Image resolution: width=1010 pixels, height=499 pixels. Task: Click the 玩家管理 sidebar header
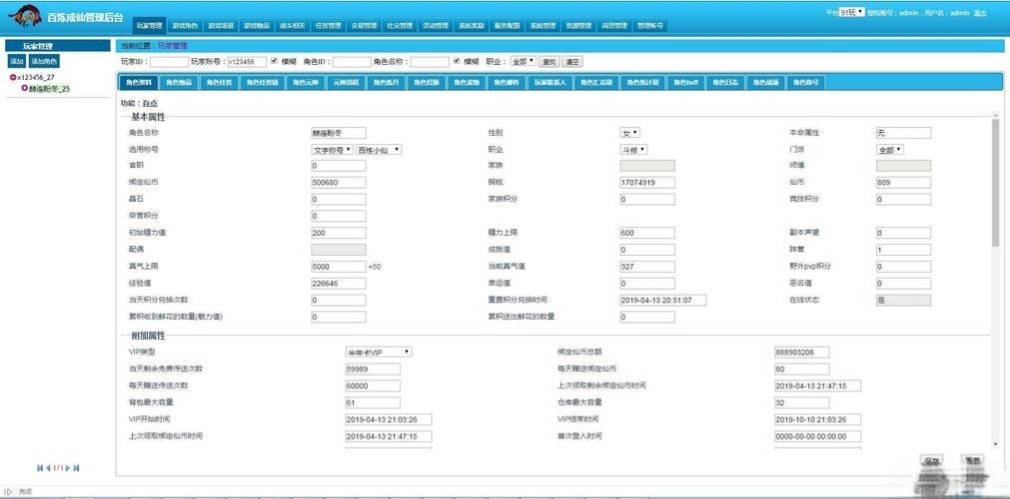[58, 46]
